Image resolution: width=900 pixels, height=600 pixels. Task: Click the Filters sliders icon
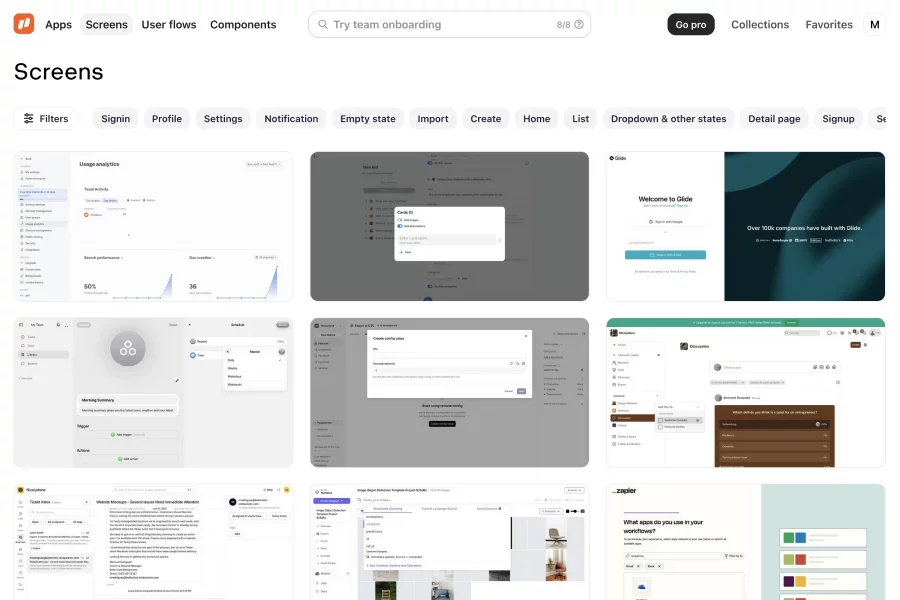click(x=29, y=119)
